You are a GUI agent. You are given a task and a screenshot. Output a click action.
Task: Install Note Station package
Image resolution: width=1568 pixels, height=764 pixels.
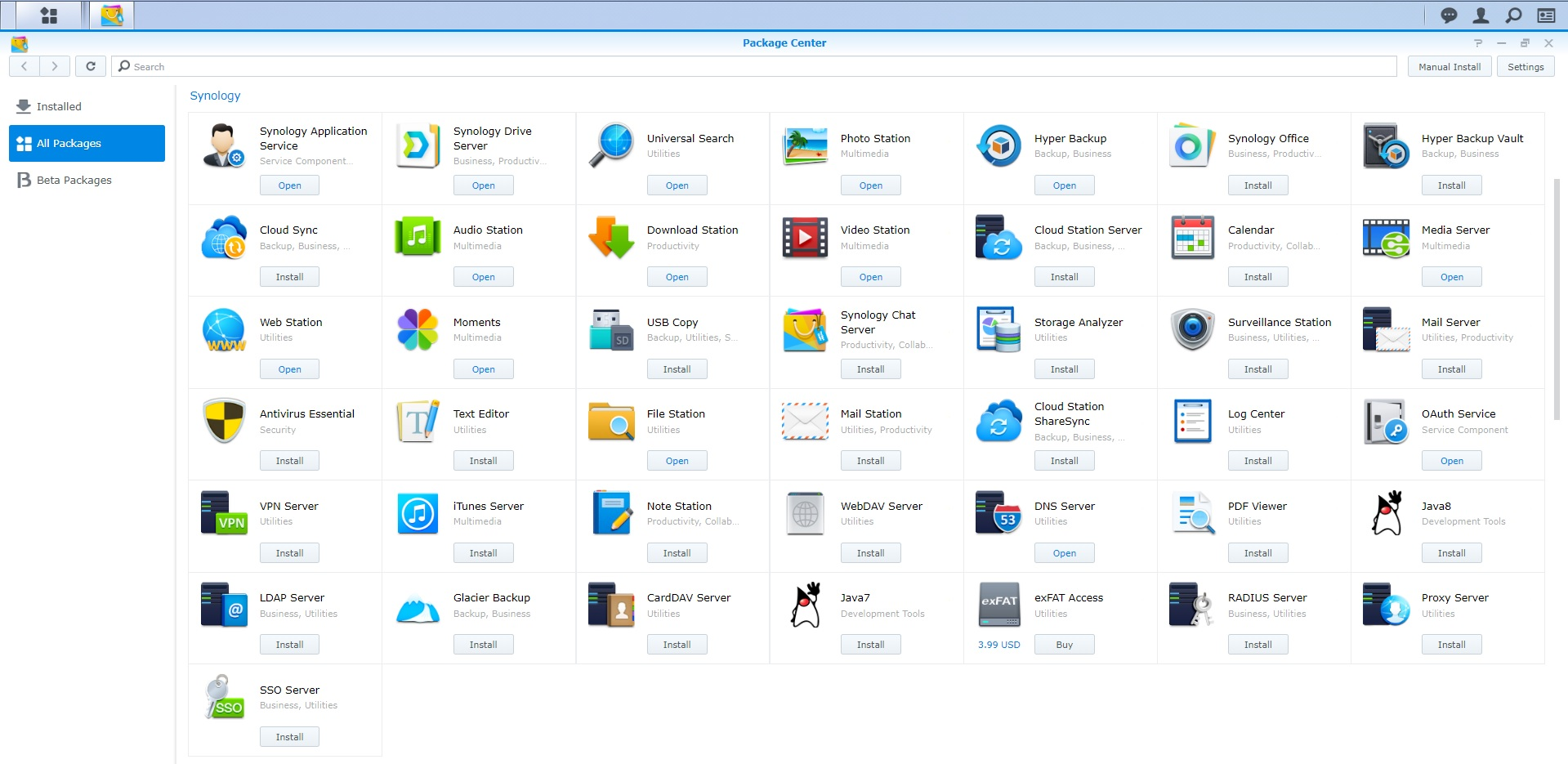point(677,553)
